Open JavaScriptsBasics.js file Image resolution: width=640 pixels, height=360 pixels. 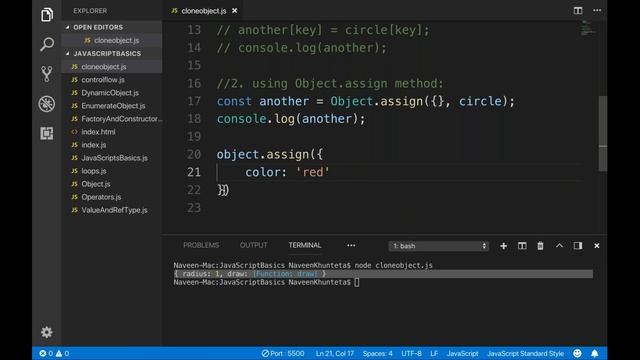point(112,158)
